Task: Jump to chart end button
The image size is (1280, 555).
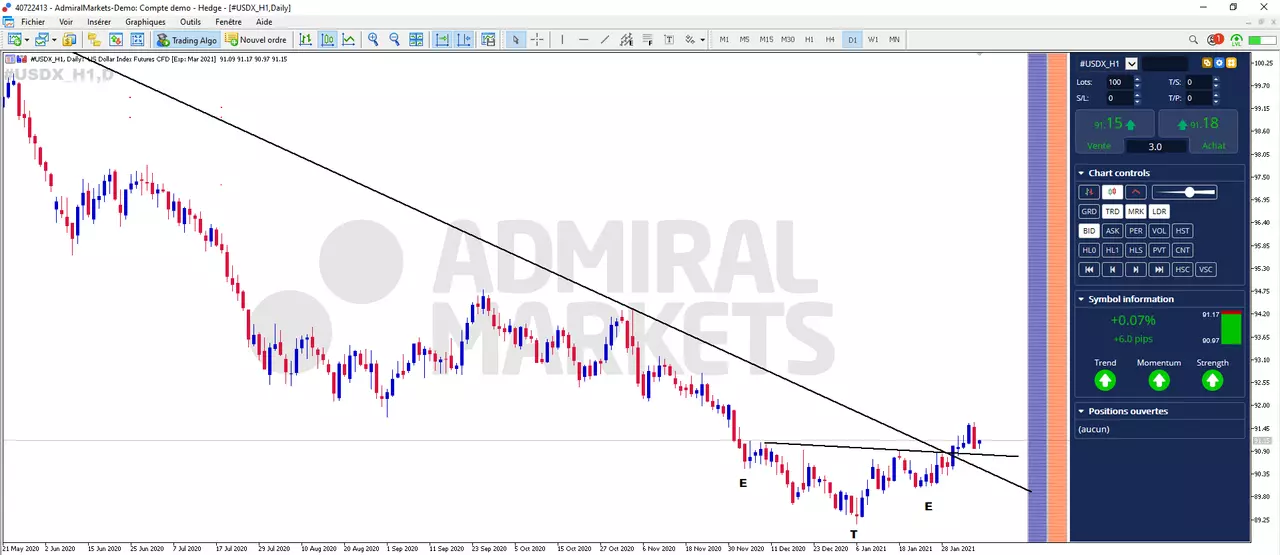Action: [x=1159, y=269]
